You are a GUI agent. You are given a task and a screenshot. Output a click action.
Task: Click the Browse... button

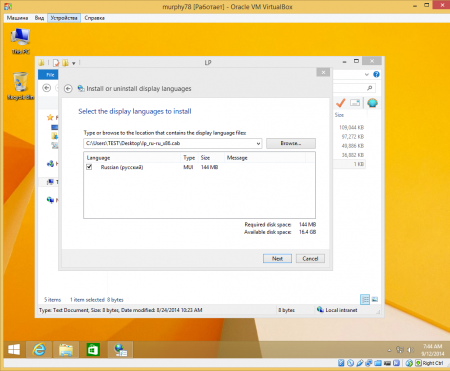291,143
